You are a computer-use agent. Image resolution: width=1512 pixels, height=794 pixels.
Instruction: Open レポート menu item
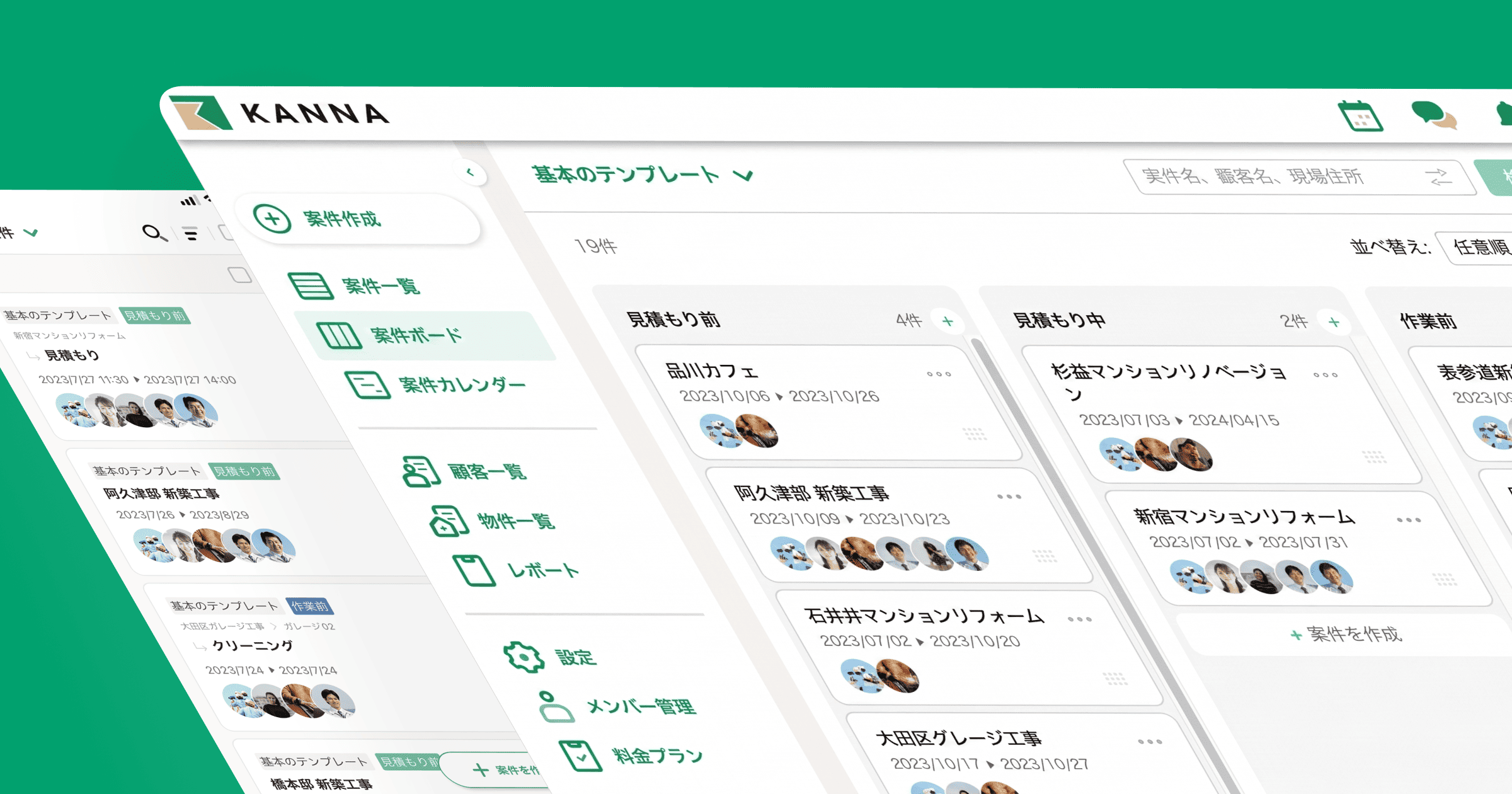click(517, 570)
